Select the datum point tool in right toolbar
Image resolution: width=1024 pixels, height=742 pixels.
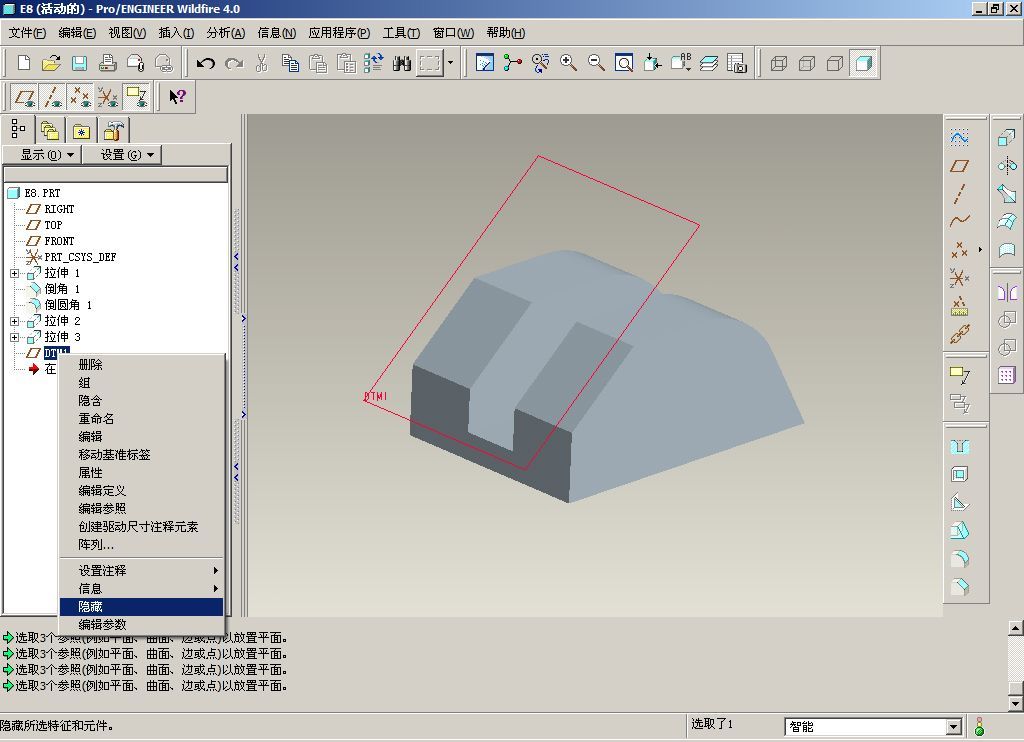tap(959, 250)
